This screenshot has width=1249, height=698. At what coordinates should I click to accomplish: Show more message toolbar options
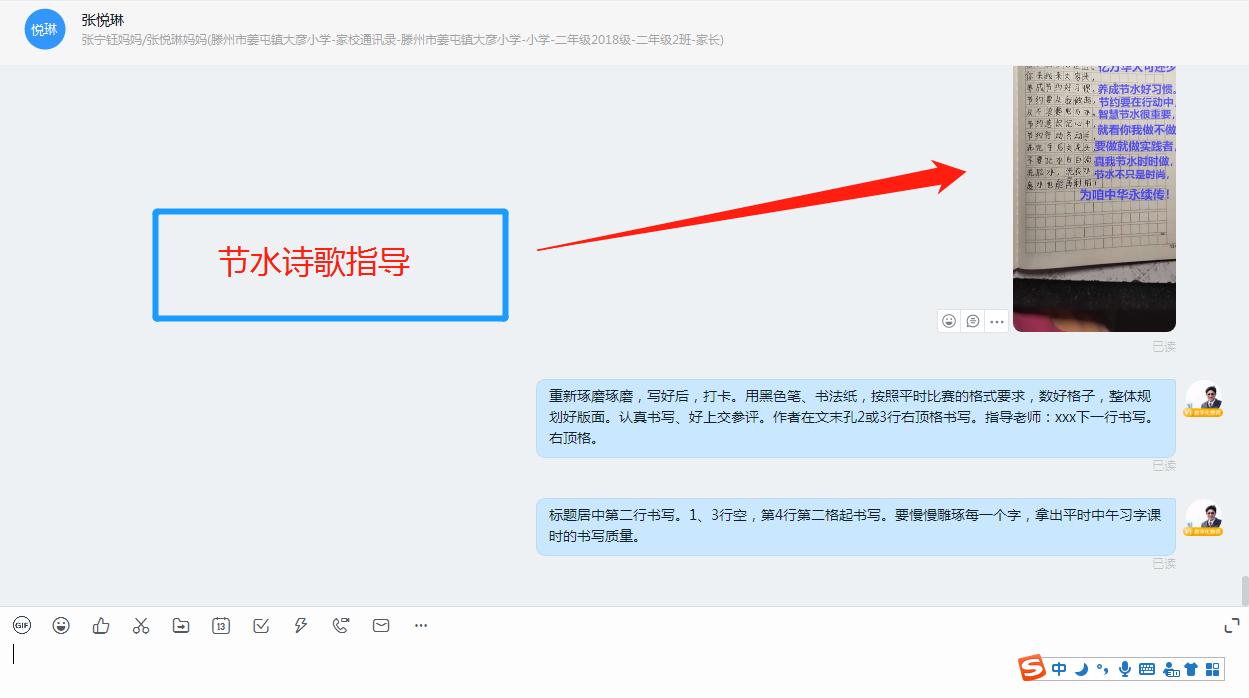421,625
